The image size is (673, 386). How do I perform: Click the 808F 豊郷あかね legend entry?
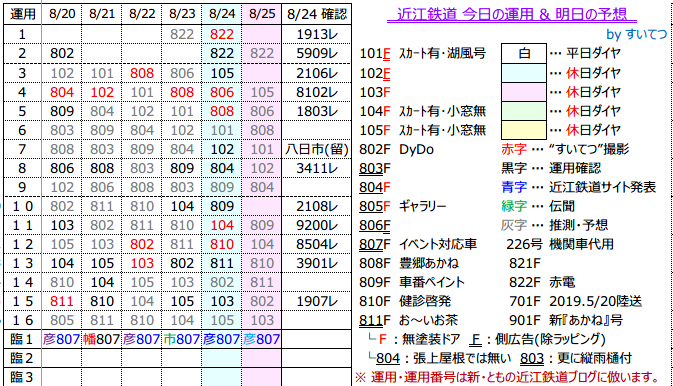pos(409,263)
